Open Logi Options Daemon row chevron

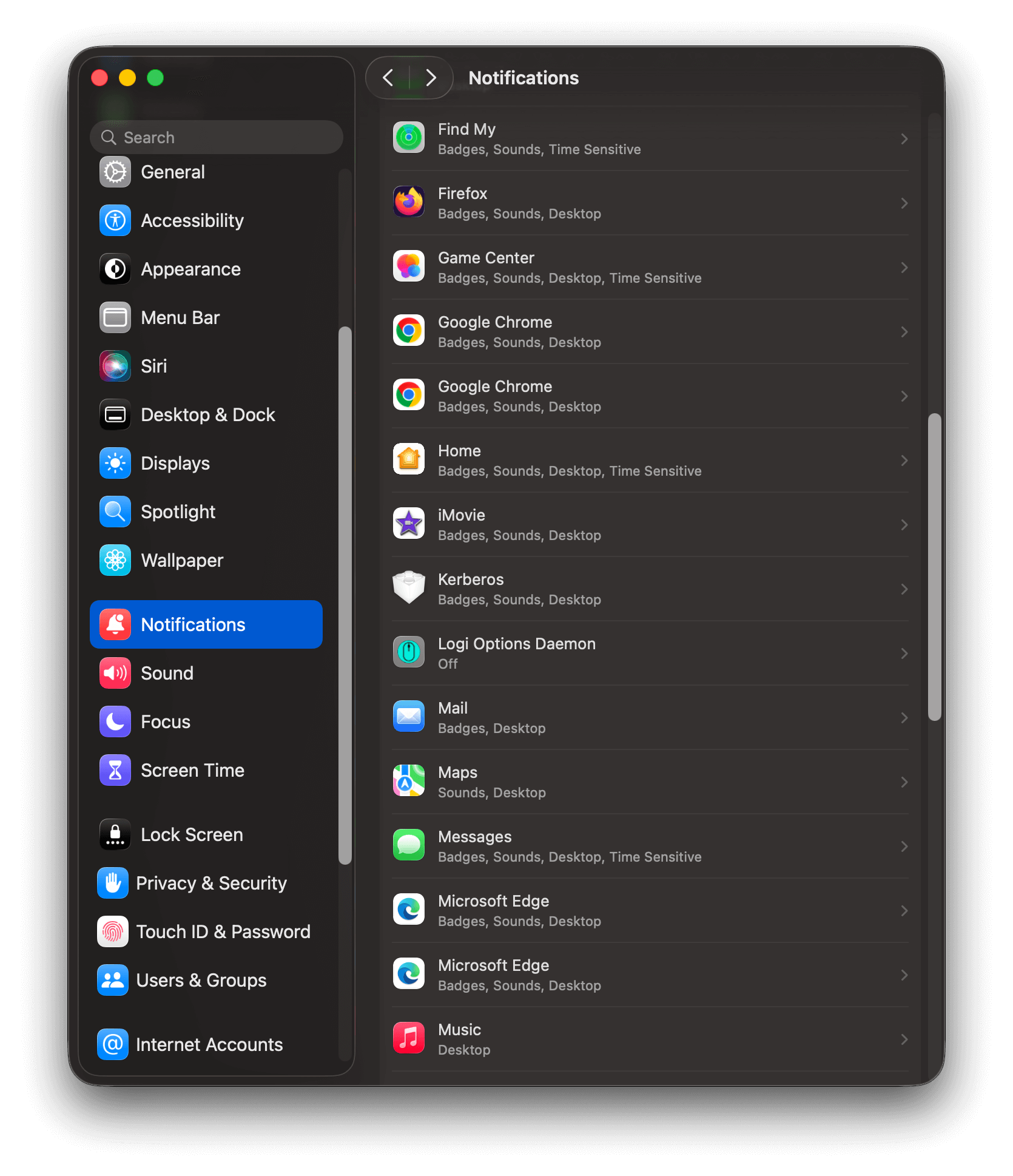[904, 654]
